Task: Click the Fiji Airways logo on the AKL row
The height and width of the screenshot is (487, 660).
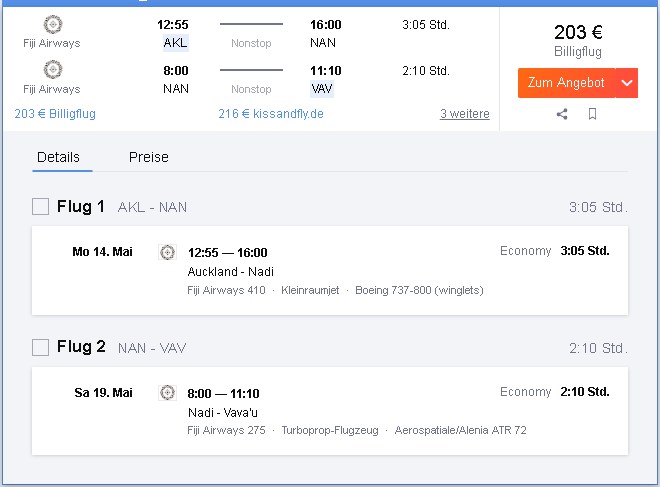Action: pyautogui.click(x=53, y=24)
